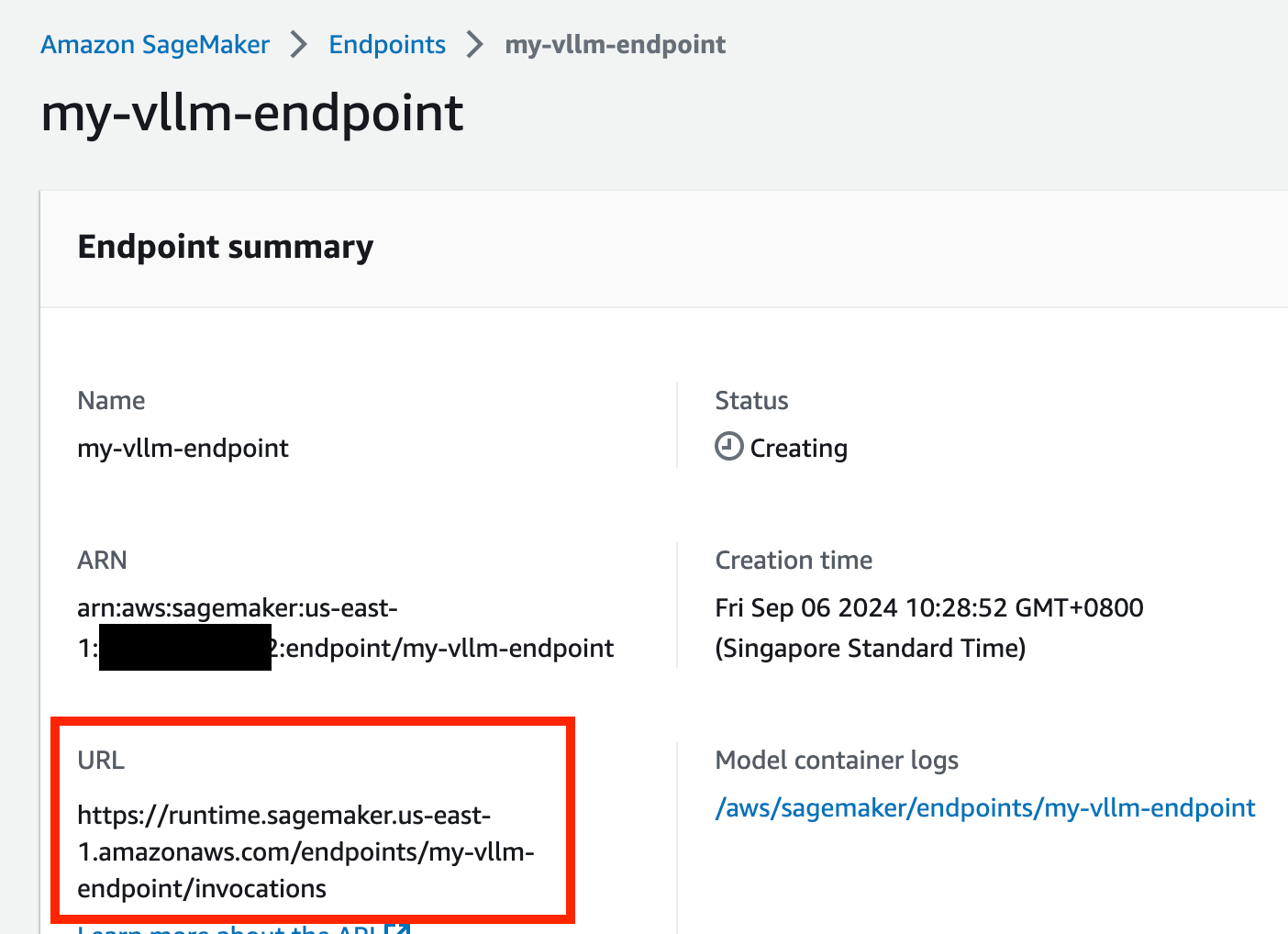Click the external-link icon after Learn more
Image resolution: width=1288 pixels, height=934 pixels.
click(397, 928)
